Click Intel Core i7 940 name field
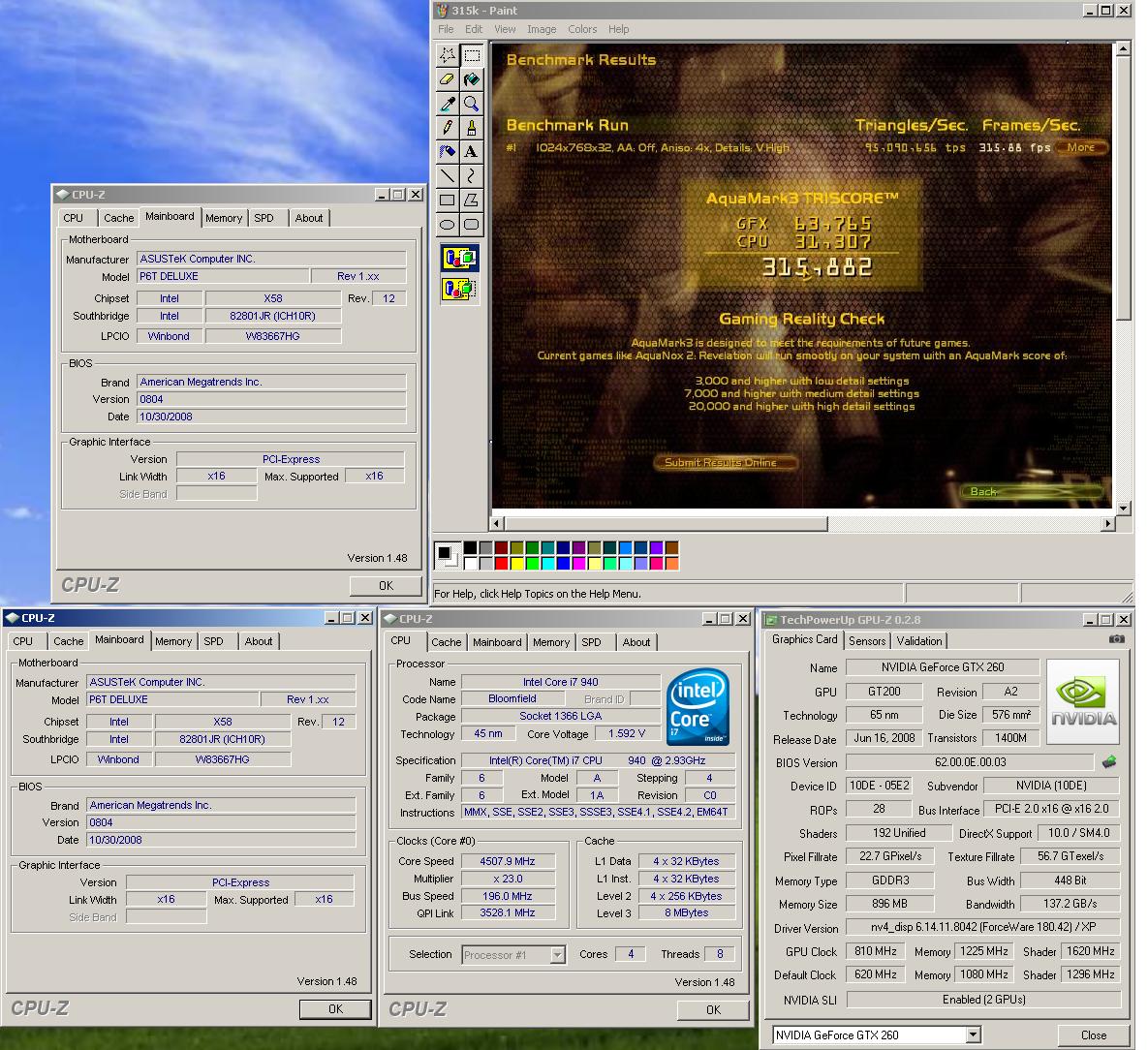1148x1050 pixels. pyautogui.click(x=560, y=682)
